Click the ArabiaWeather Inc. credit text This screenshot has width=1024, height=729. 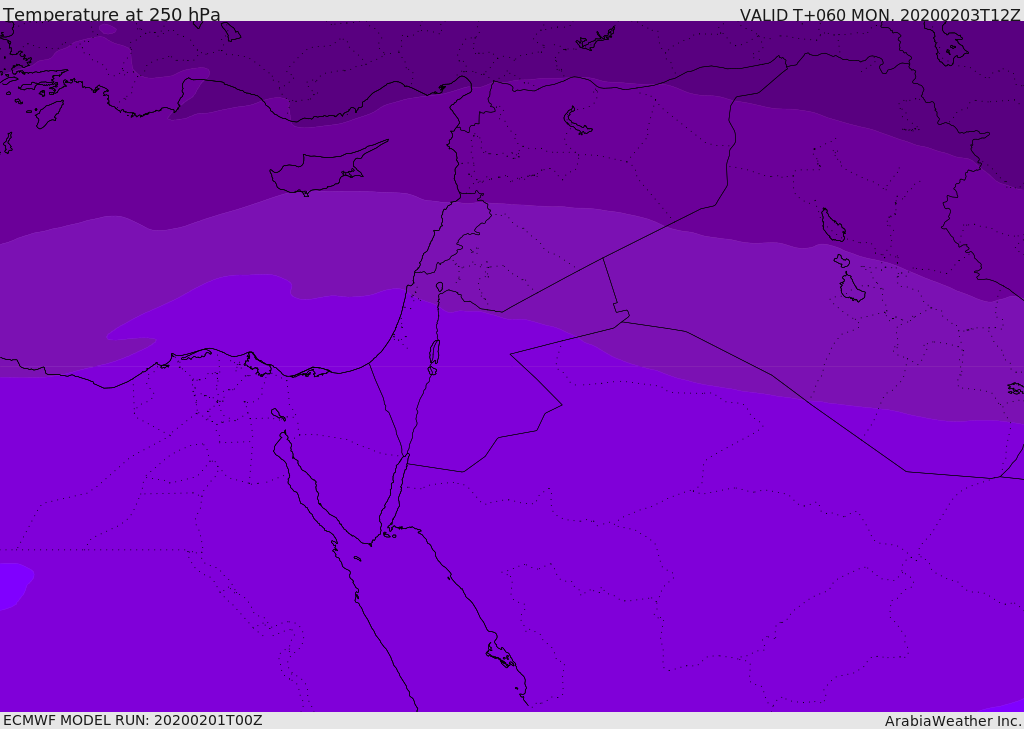click(x=953, y=721)
